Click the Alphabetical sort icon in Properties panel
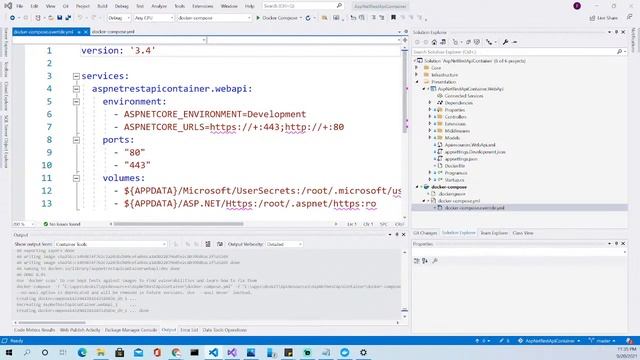 pos(425,261)
